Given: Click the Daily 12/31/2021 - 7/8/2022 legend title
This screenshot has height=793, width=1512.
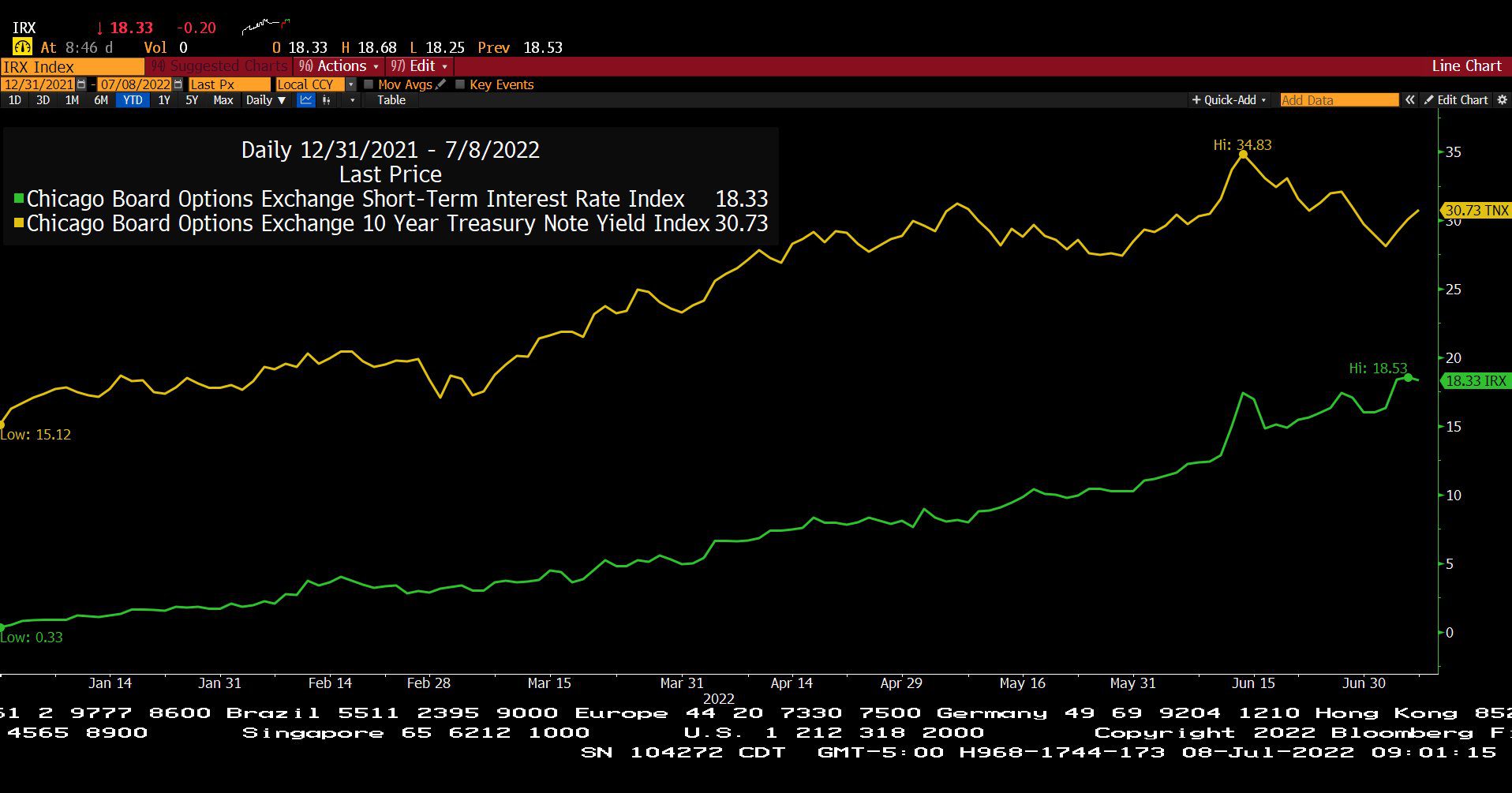Looking at the screenshot, I should click(391, 150).
